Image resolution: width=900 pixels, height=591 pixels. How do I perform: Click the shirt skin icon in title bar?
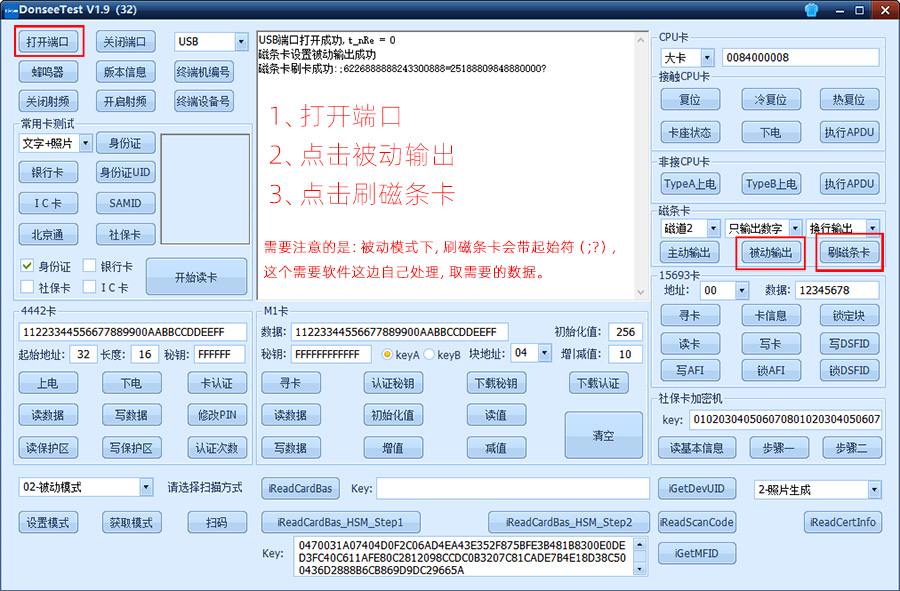(810, 9)
